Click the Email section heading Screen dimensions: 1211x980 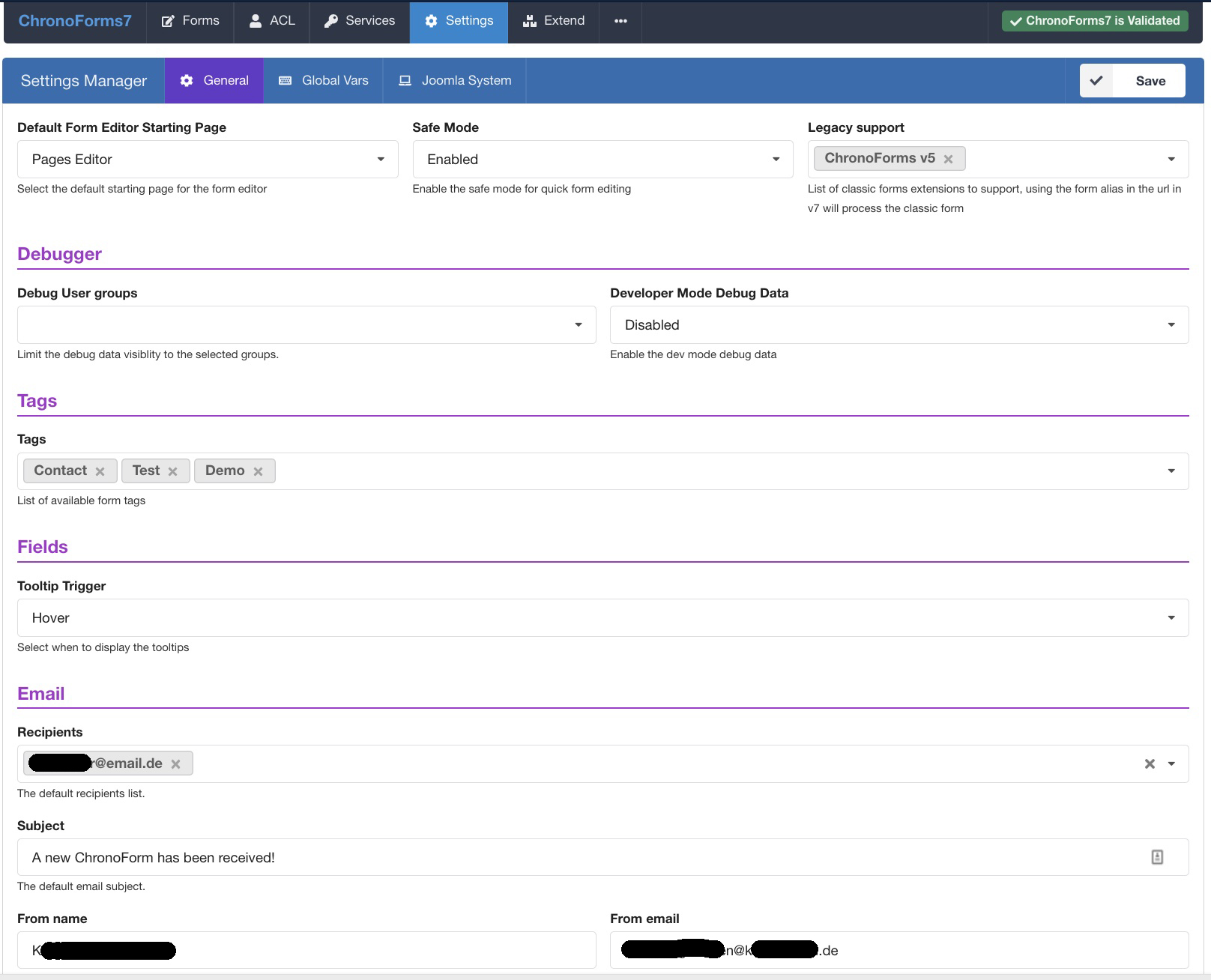(41, 694)
